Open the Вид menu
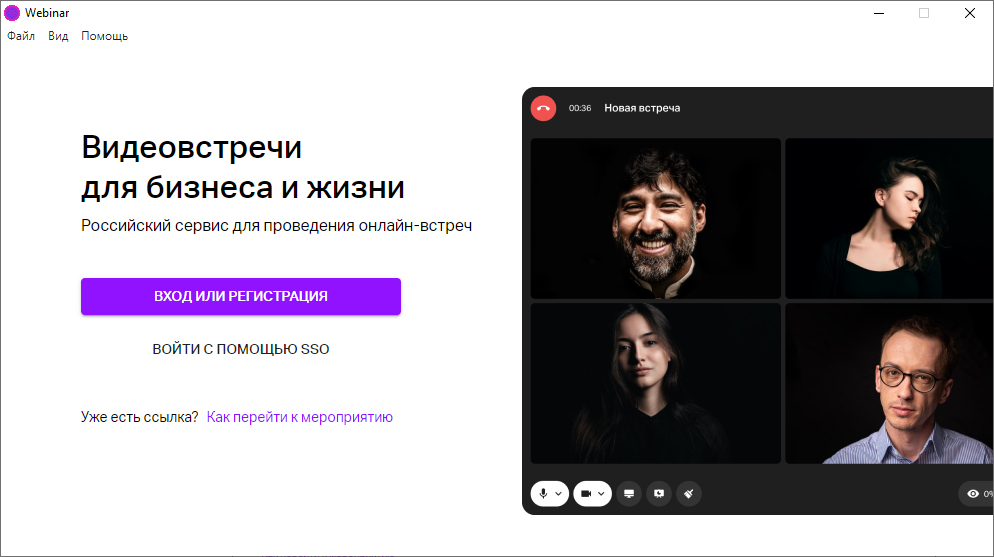Image resolution: width=994 pixels, height=557 pixels. point(58,36)
